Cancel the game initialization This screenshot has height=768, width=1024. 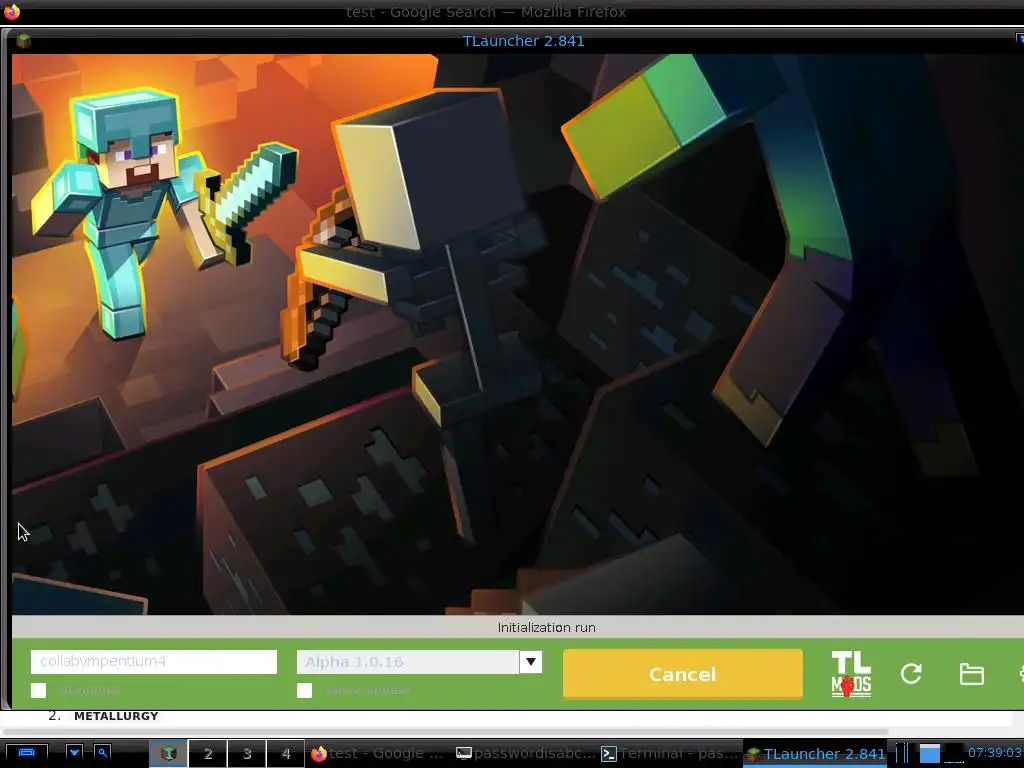[682, 674]
